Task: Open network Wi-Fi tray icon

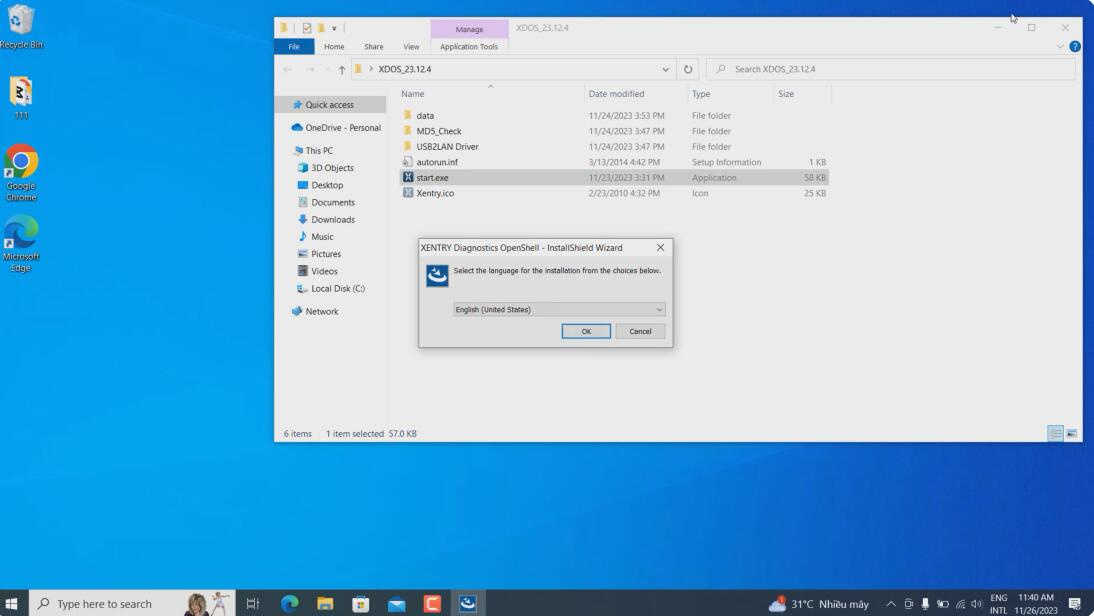Action: pos(960,604)
